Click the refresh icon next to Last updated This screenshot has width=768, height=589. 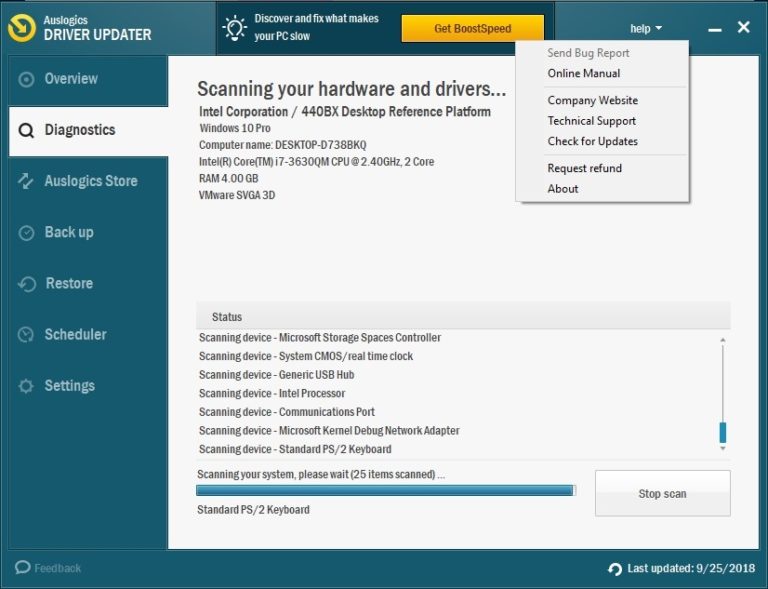615,569
